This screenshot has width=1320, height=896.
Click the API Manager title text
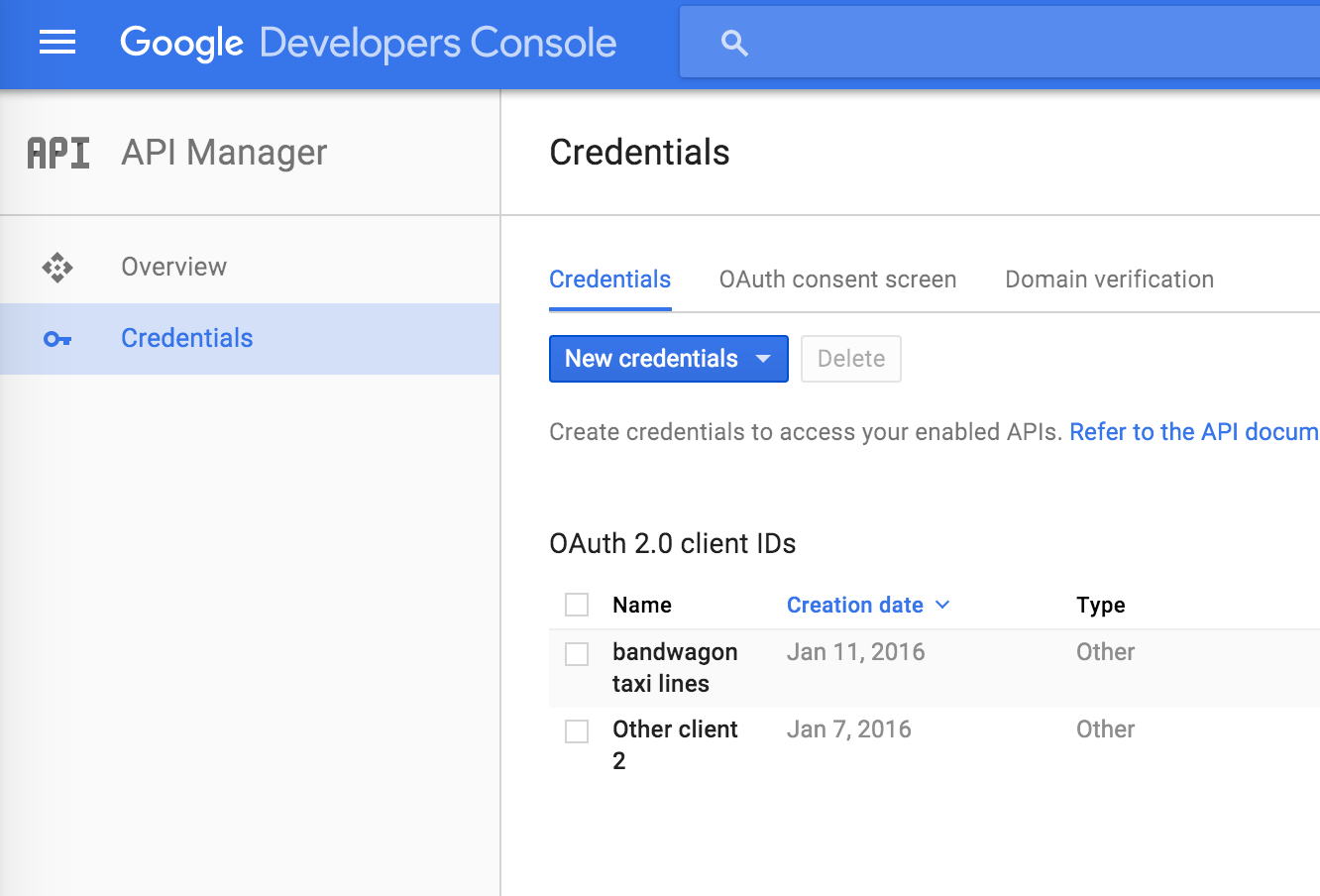click(224, 153)
